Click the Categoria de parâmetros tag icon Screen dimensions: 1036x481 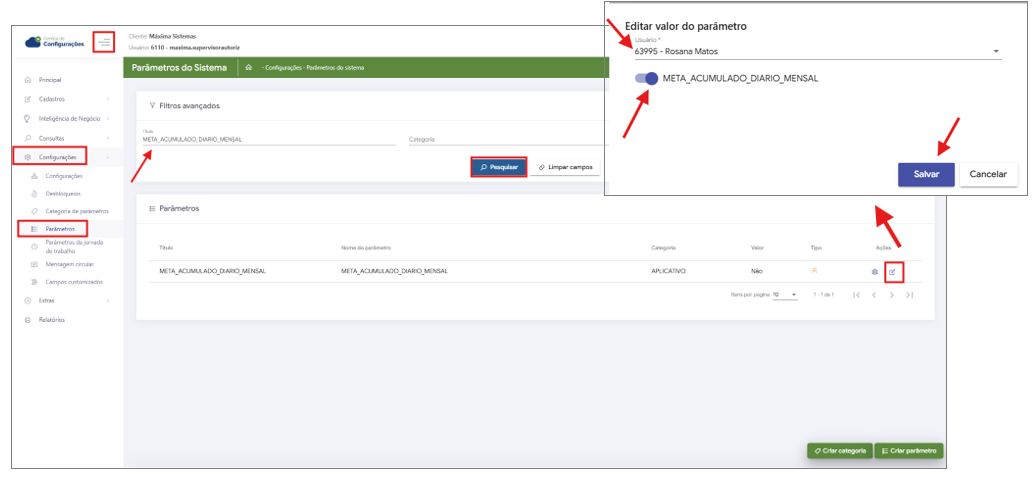click(x=34, y=211)
